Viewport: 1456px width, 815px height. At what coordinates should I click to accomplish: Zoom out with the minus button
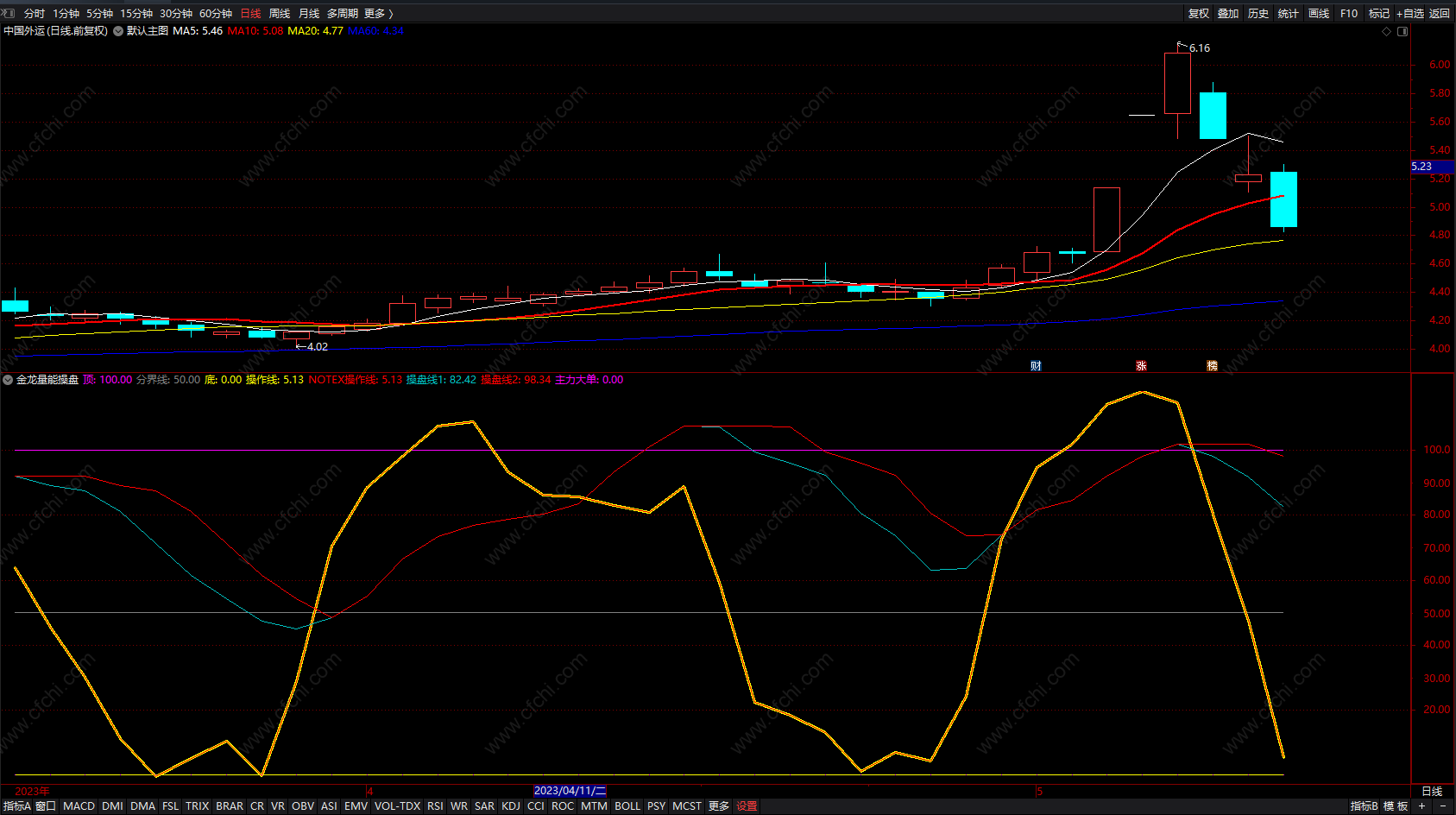pos(1443,806)
